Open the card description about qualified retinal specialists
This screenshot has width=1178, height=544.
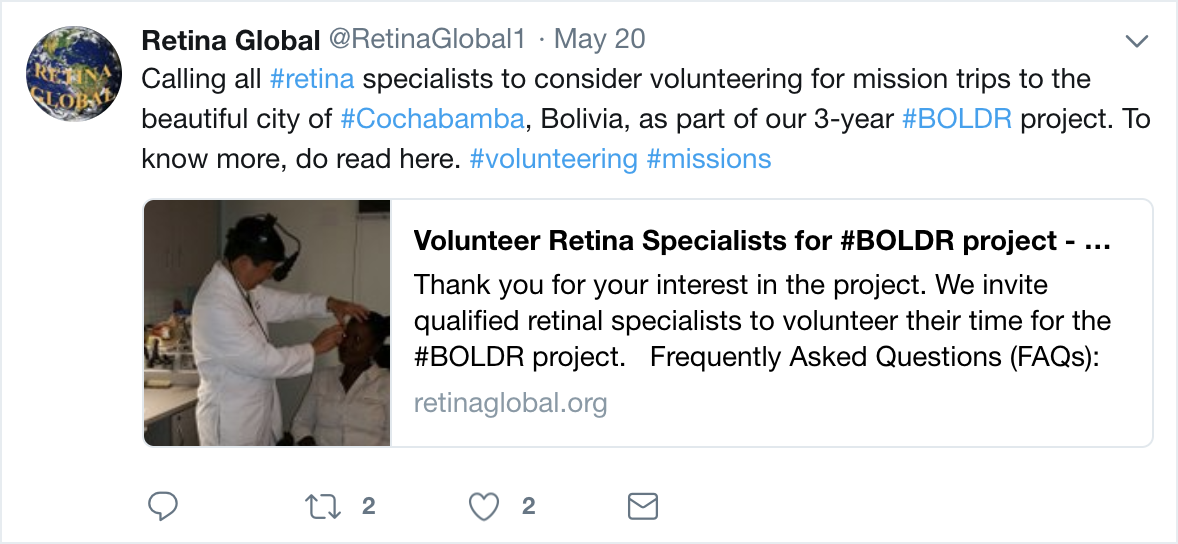[x=762, y=321]
